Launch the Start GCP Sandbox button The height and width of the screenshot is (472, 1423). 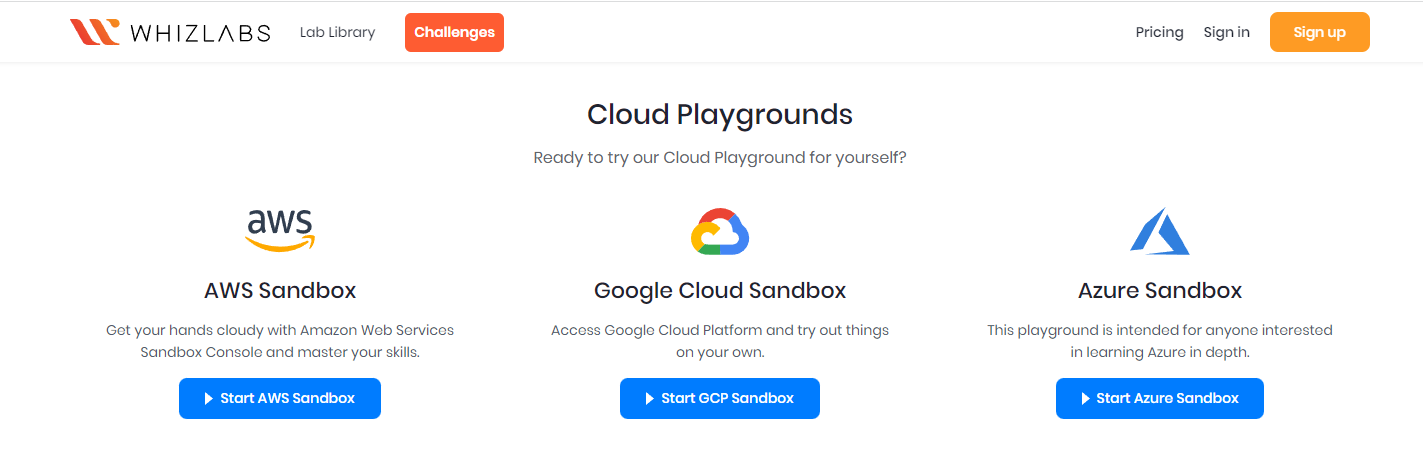pyautogui.click(x=720, y=398)
